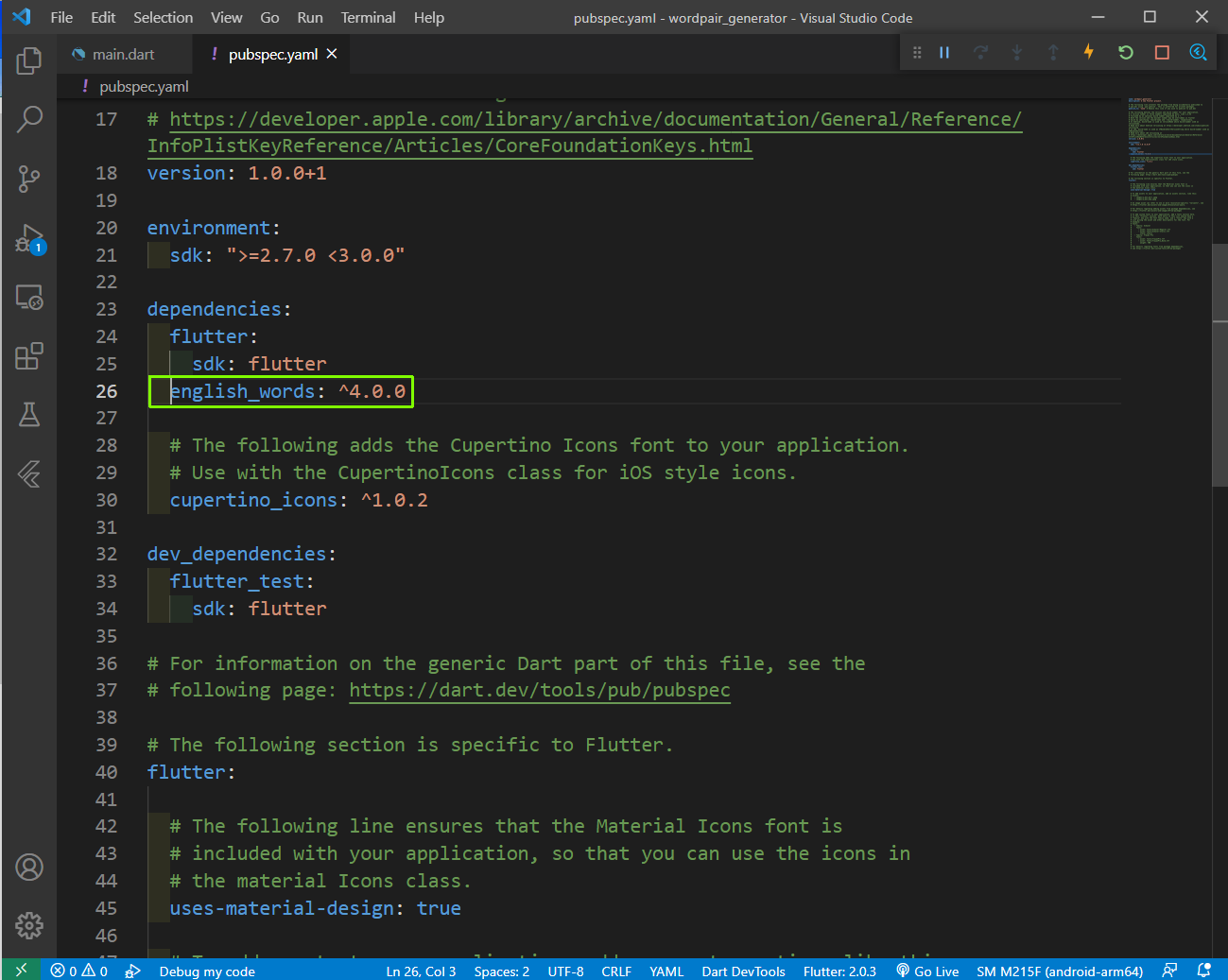Screen dimensions: 1228x980
Task: Click the remote window status bar icon
Action: [21, 970]
